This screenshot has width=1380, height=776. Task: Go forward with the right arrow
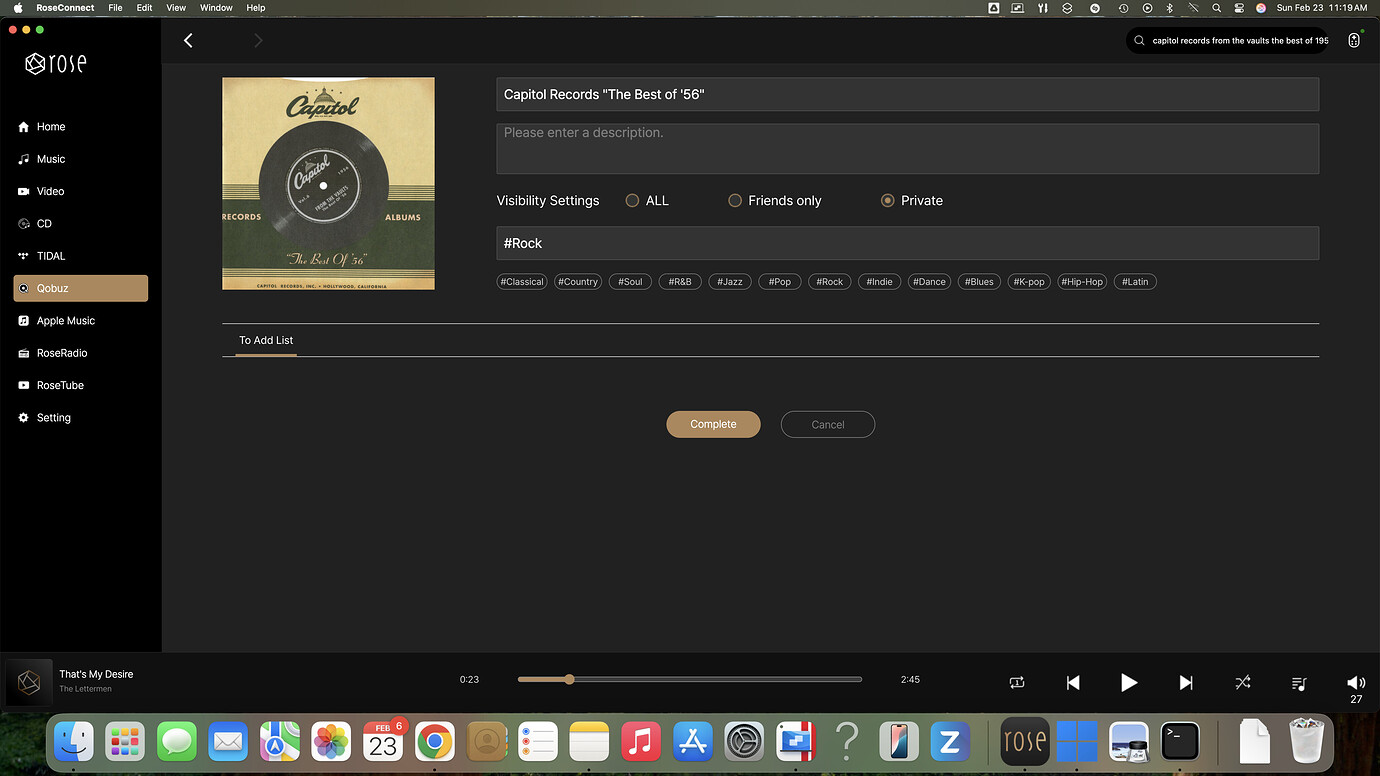click(x=258, y=40)
